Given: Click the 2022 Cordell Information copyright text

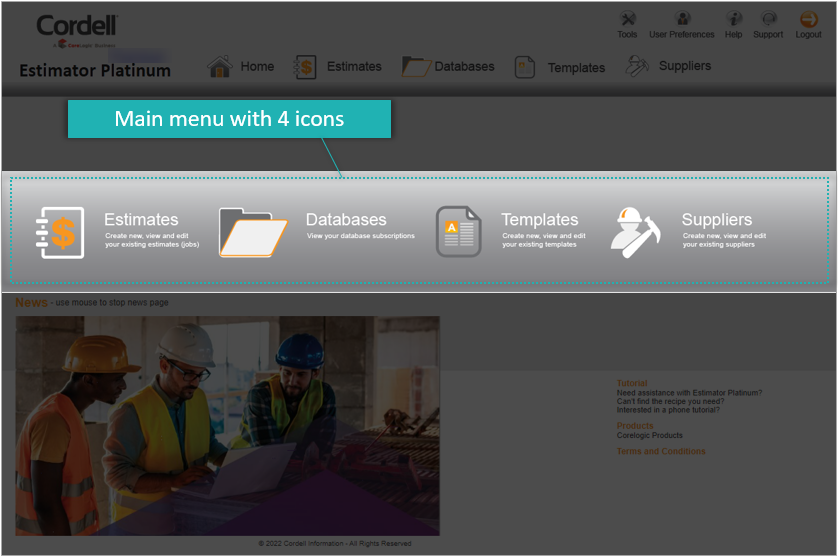Looking at the screenshot, I should click(x=335, y=544).
